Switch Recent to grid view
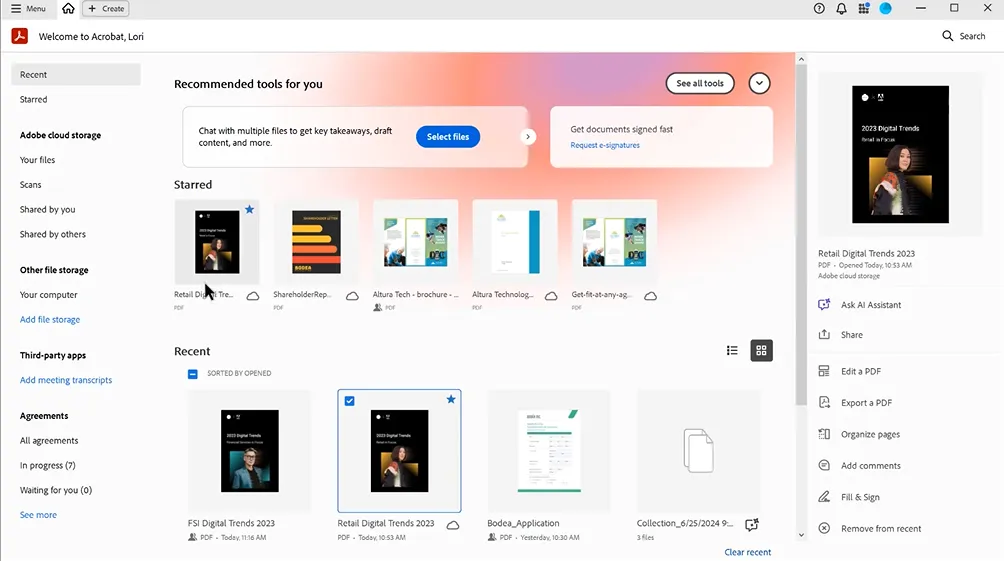The image size is (1004, 561). click(761, 350)
